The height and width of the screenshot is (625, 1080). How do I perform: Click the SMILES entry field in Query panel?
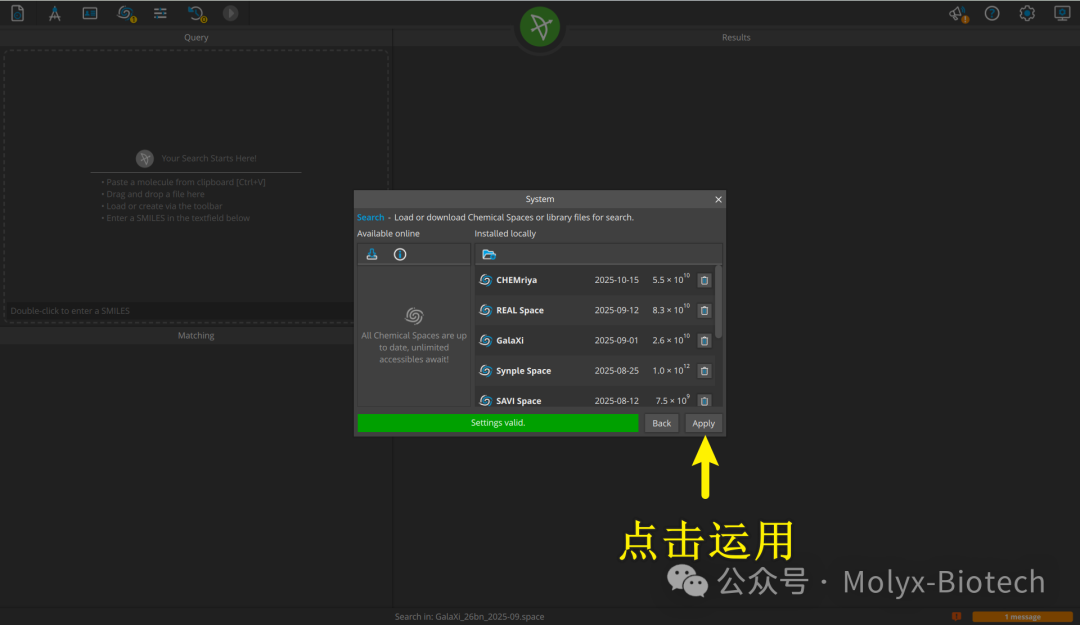(x=179, y=311)
